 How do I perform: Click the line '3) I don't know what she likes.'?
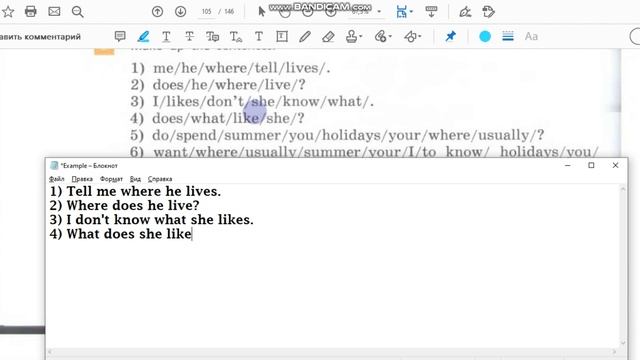coord(151,220)
